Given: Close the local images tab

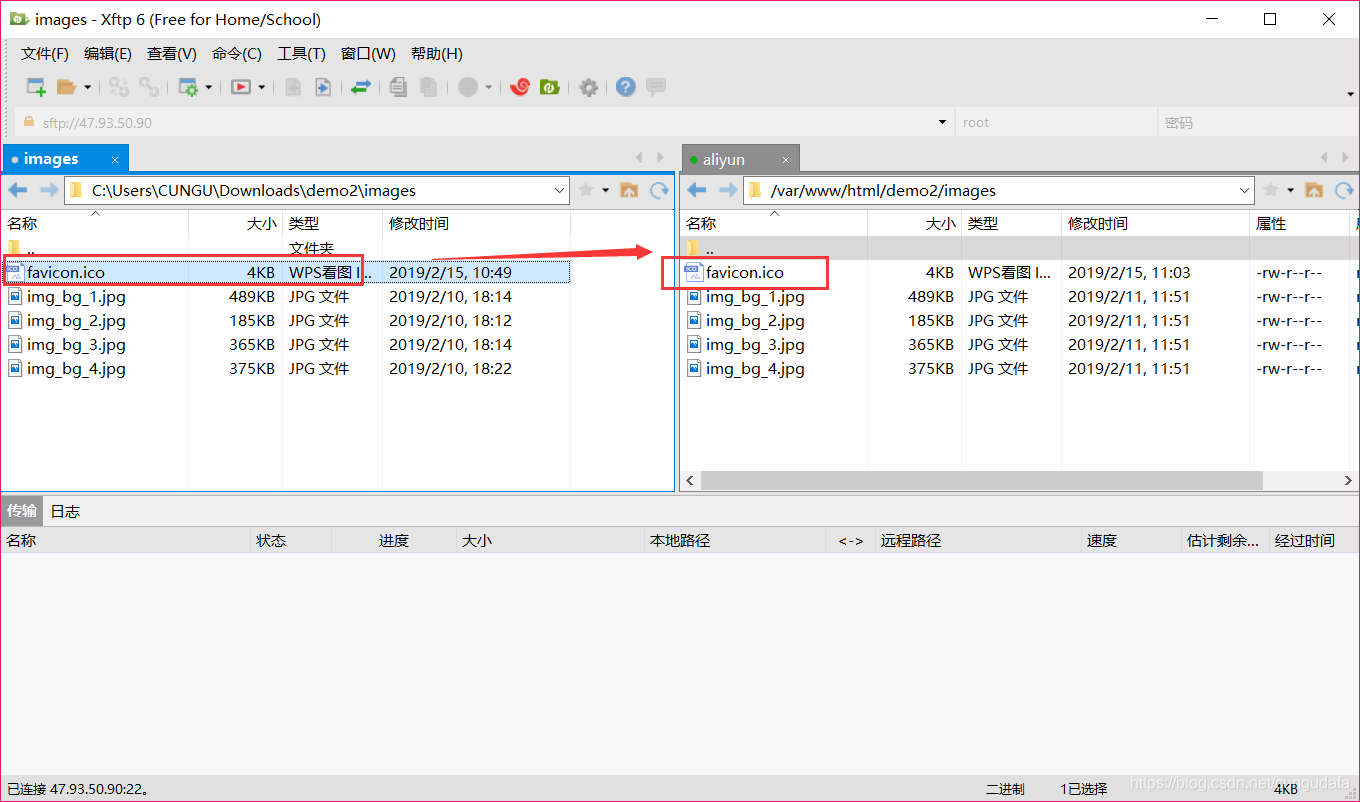Looking at the screenshot, I should [115, 159].
